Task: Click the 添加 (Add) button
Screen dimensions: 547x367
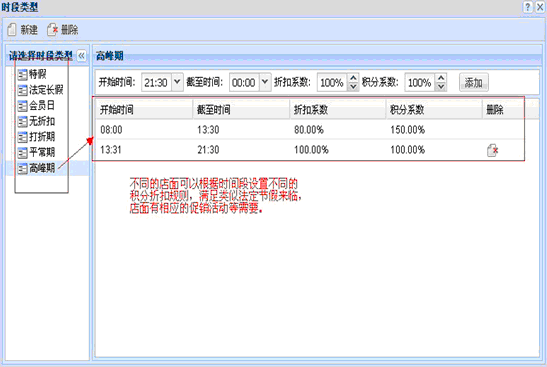Action: [473, 82]
